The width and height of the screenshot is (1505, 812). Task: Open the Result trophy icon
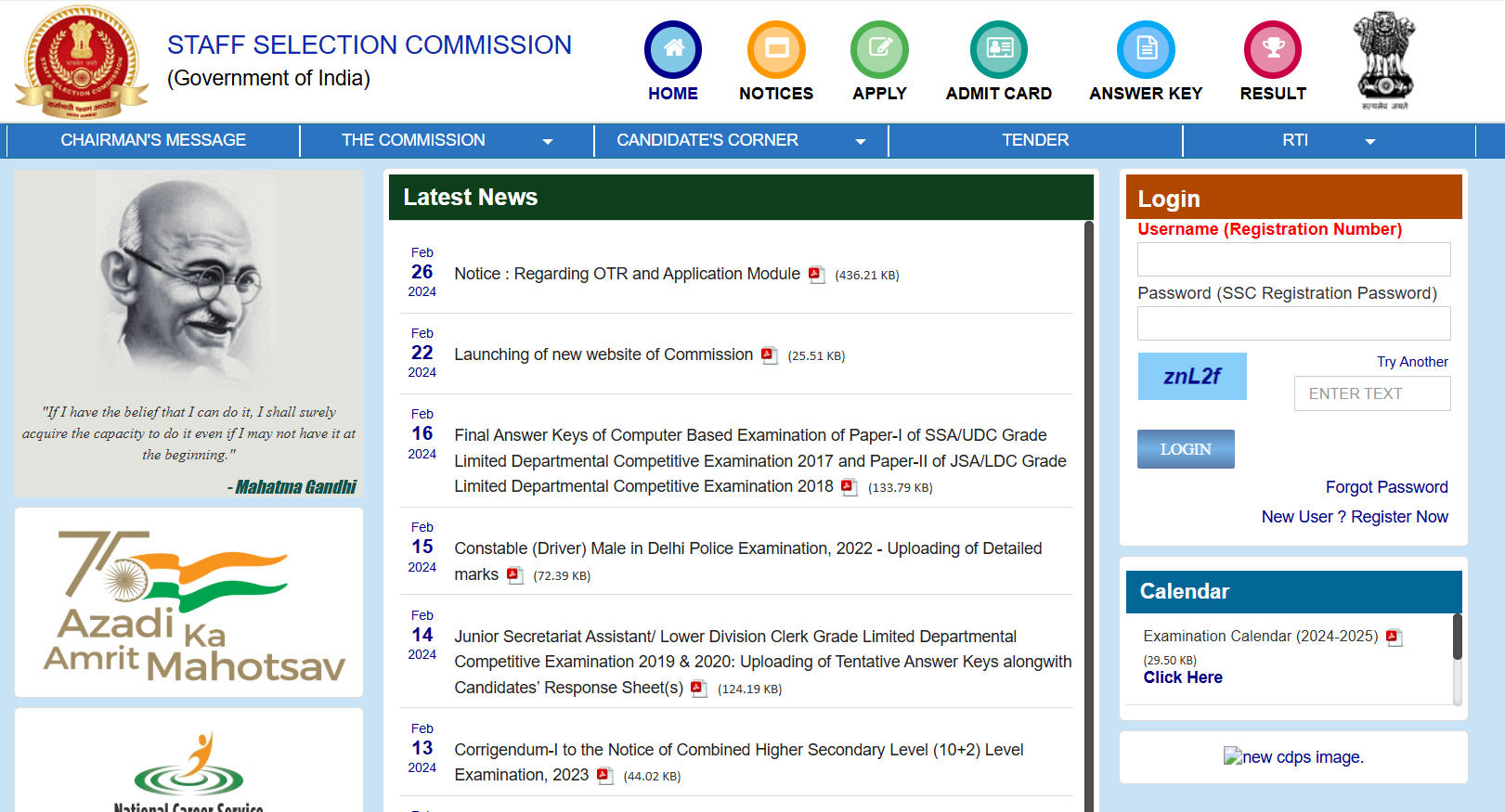tap(1272, 49)
